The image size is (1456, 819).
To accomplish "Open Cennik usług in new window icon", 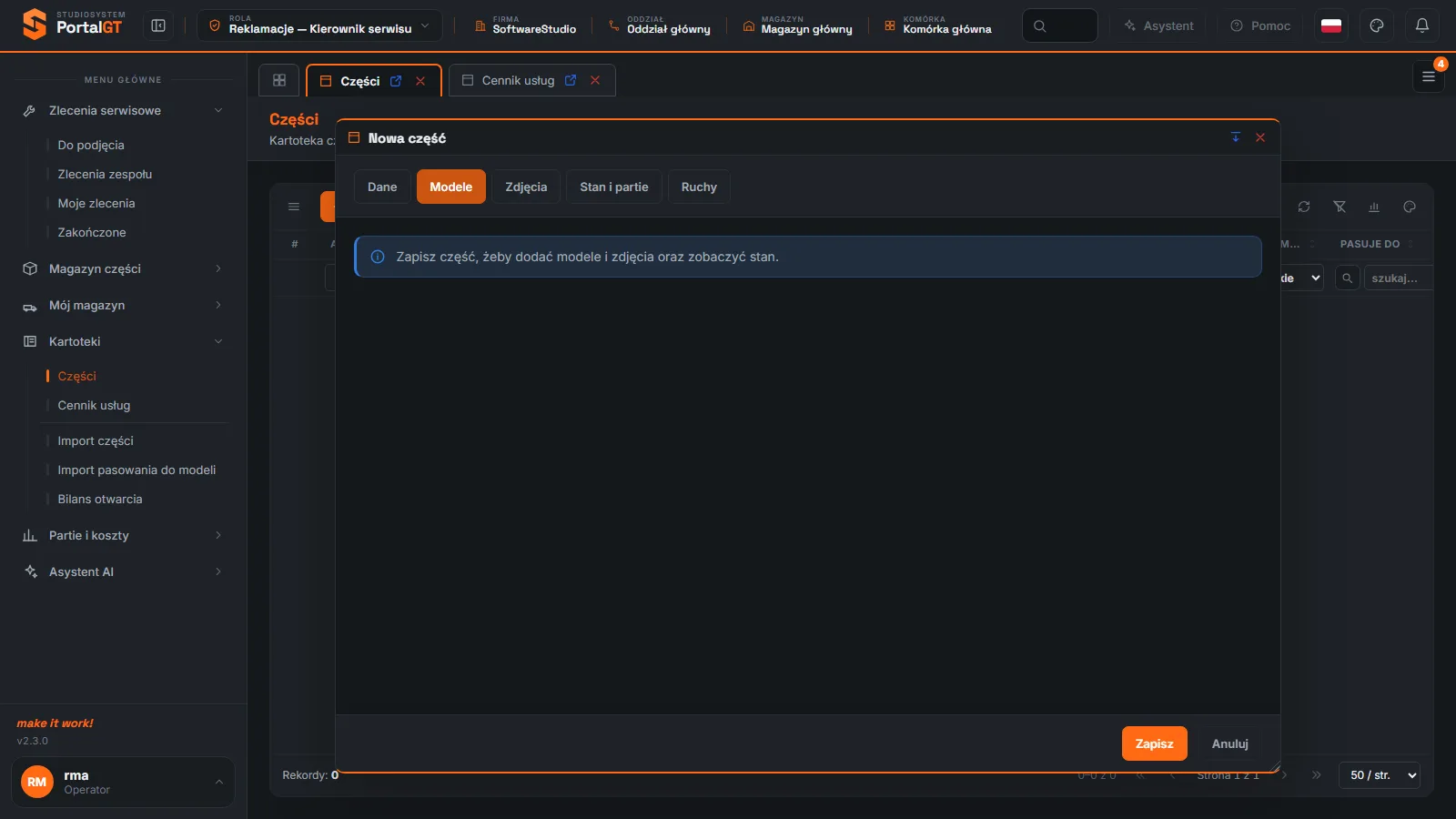I will coord(571,80).
